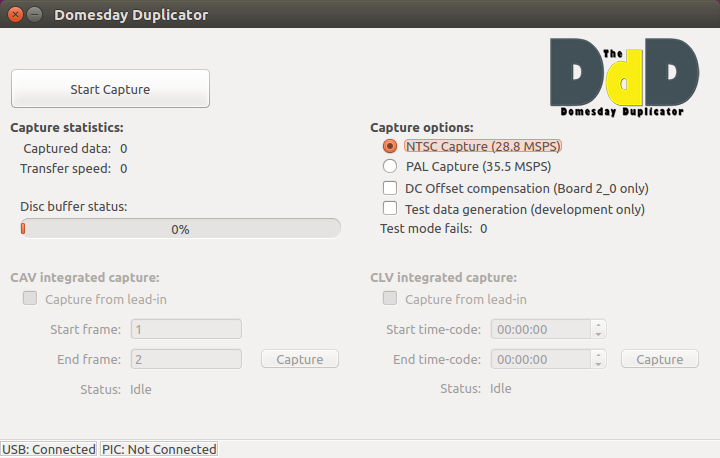Select NTSC Capture (28.8 MSPS) radio button
Screen dimensions: 720x458
(390, 146)
